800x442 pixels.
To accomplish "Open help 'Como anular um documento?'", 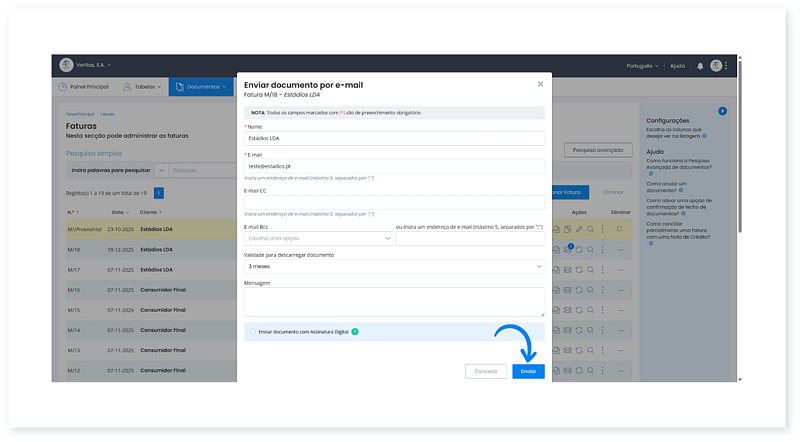I will click(666, 187).
